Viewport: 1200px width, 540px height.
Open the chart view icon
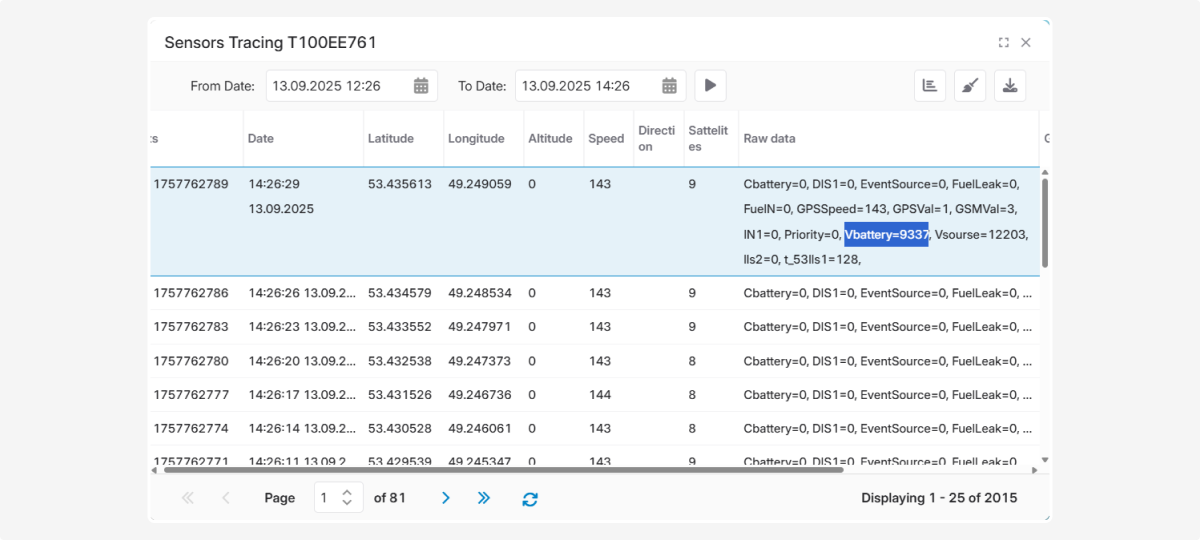coord(930,86)
